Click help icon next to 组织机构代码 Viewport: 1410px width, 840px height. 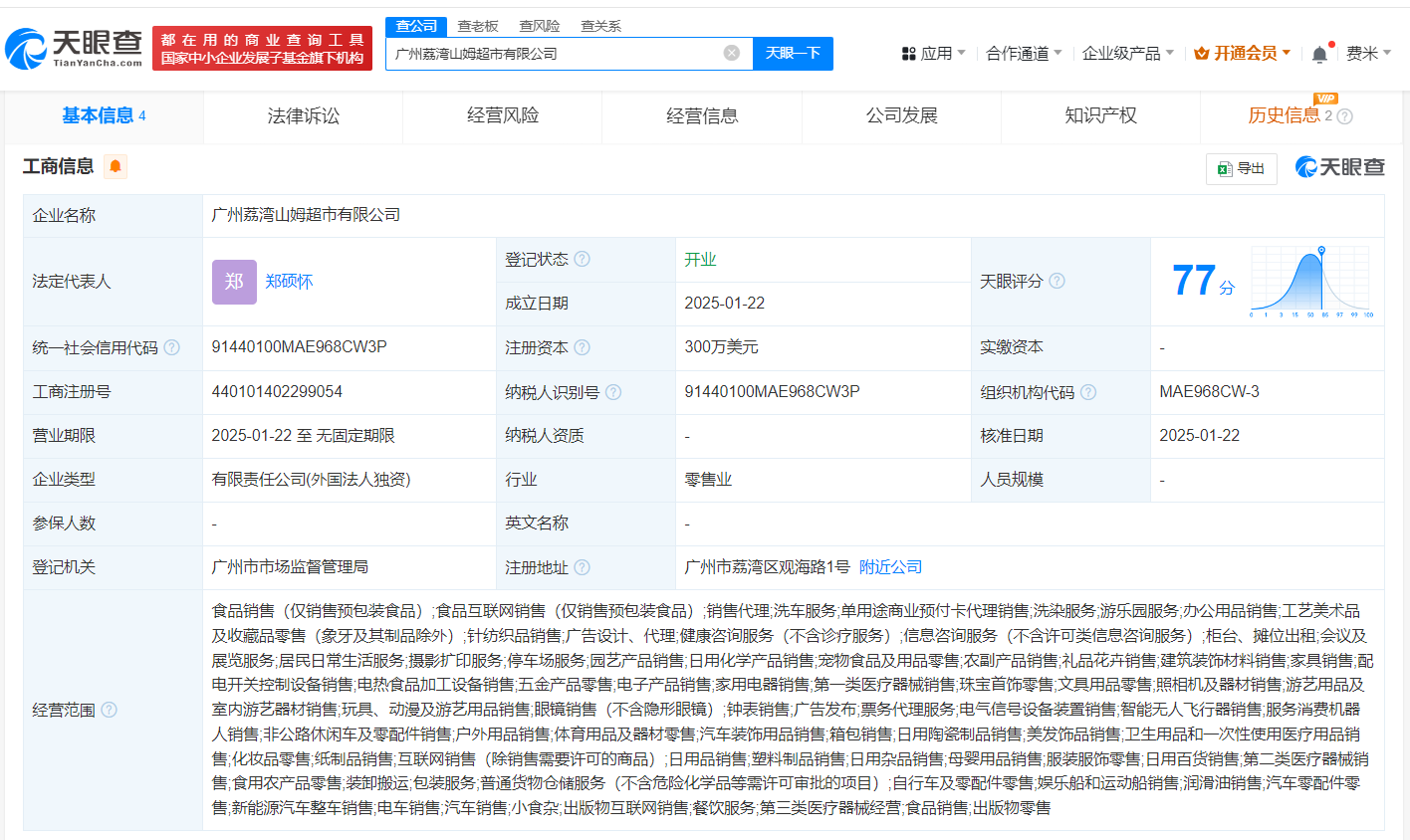[x=1088, y=392]
